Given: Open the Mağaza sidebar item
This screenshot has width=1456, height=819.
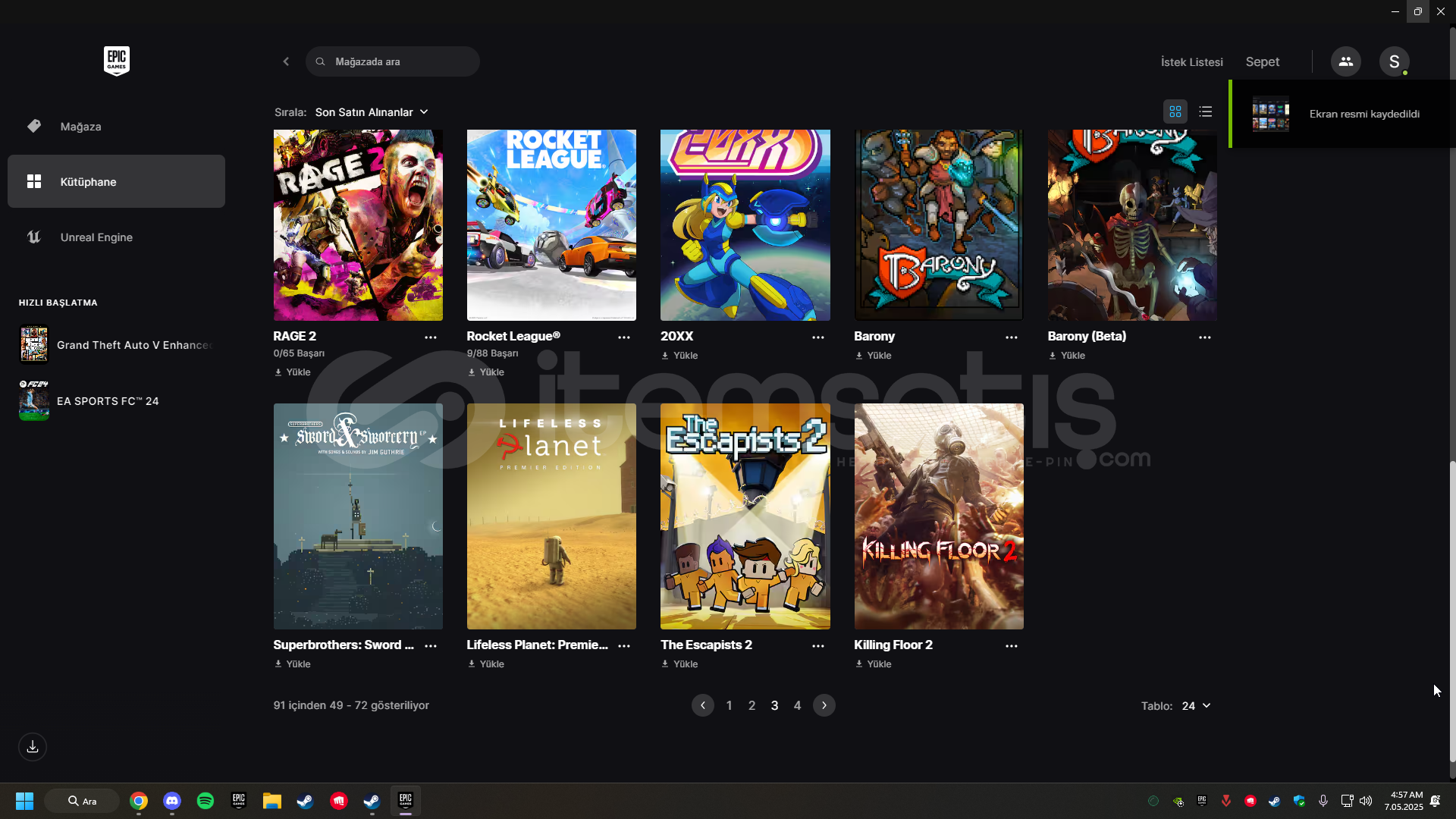Looking at the screenshot, I should pyautogui.click(x=80, y=127).
